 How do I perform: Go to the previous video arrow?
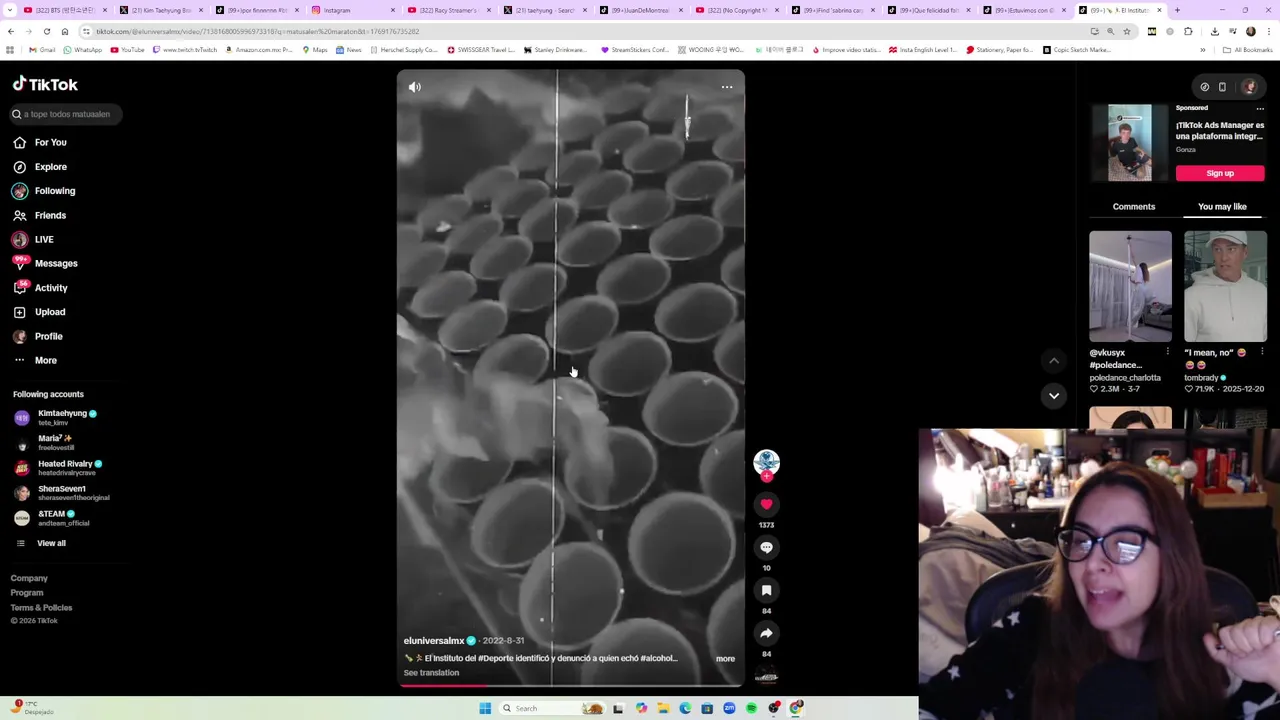click(x=1054, y=361)
